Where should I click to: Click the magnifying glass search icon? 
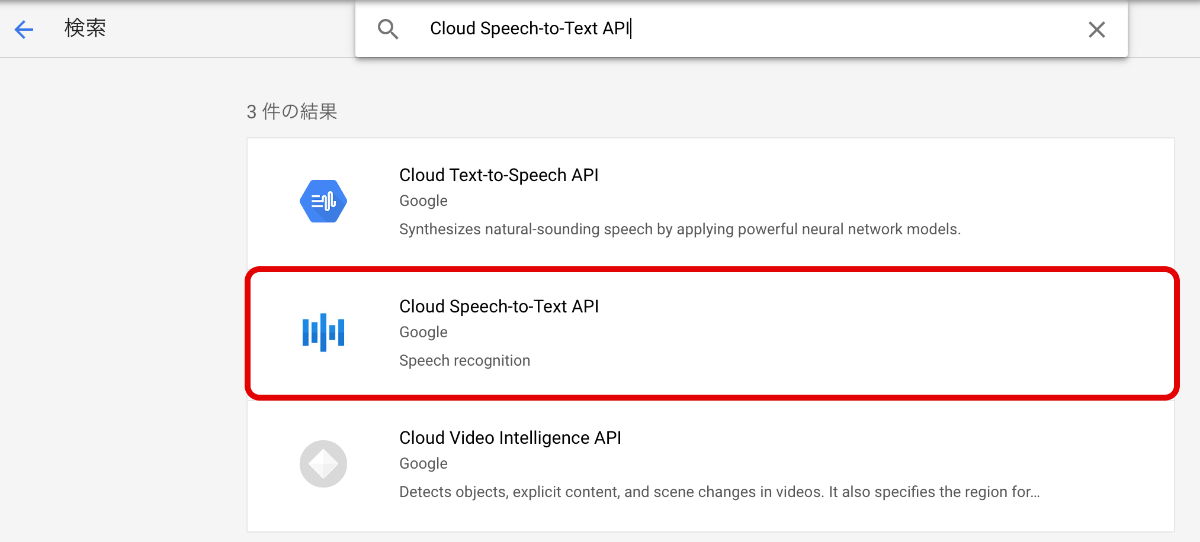pos(388,29)
